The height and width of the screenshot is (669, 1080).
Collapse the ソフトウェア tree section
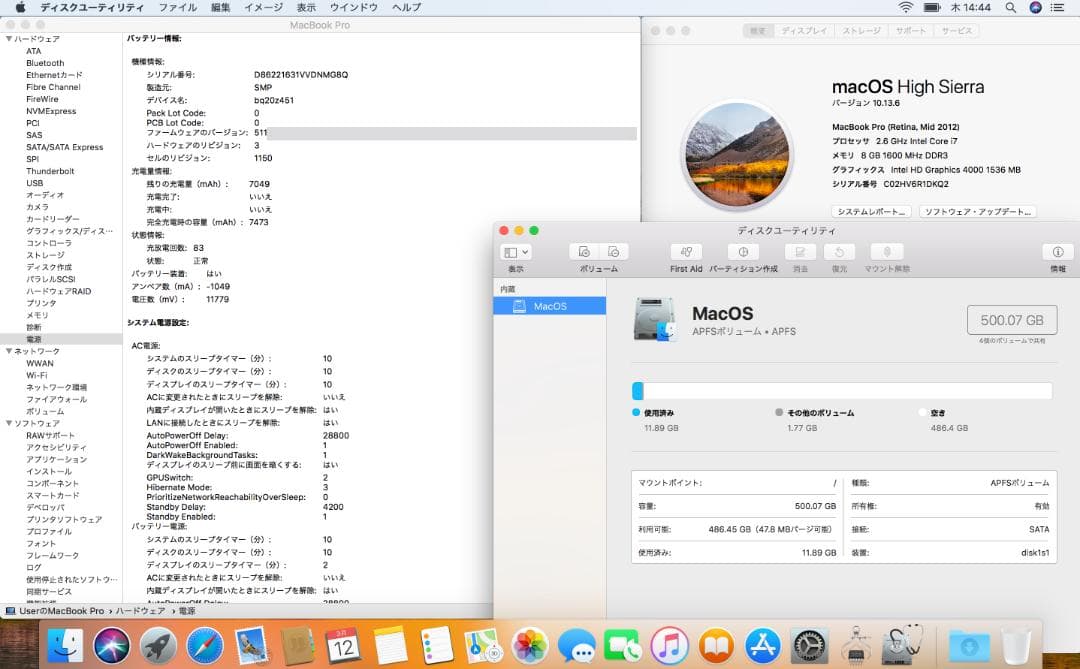(x=9, y=423)
